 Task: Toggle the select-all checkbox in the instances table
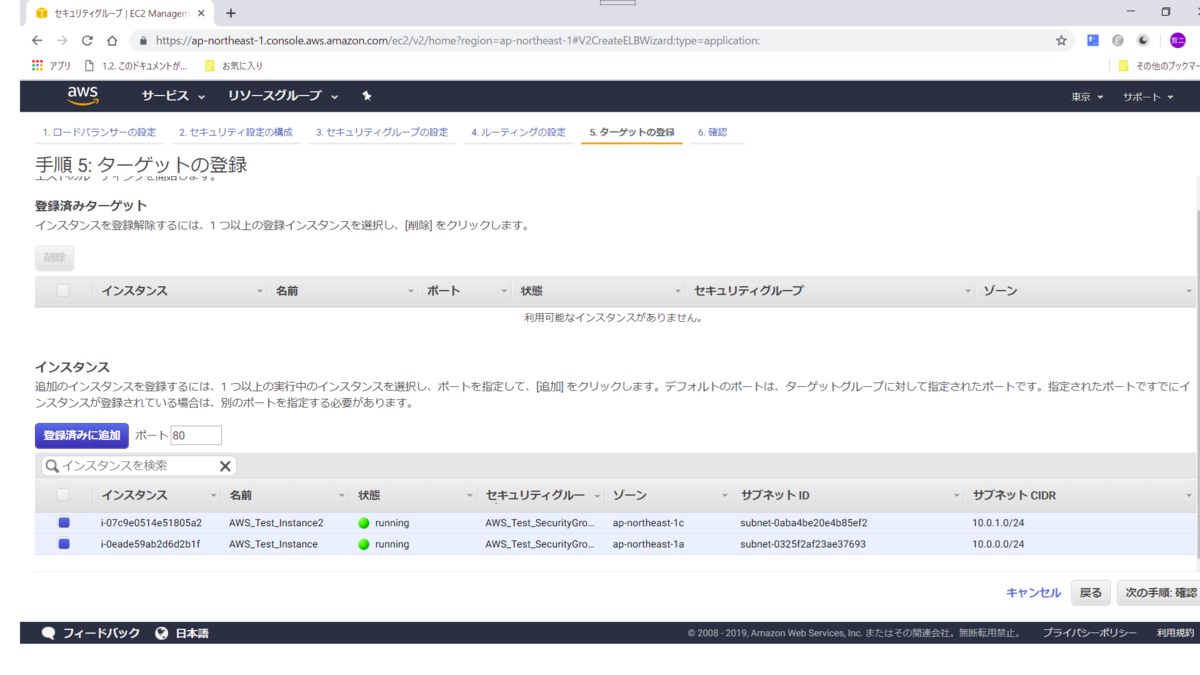pyautogui.click(x=63, y=494)
